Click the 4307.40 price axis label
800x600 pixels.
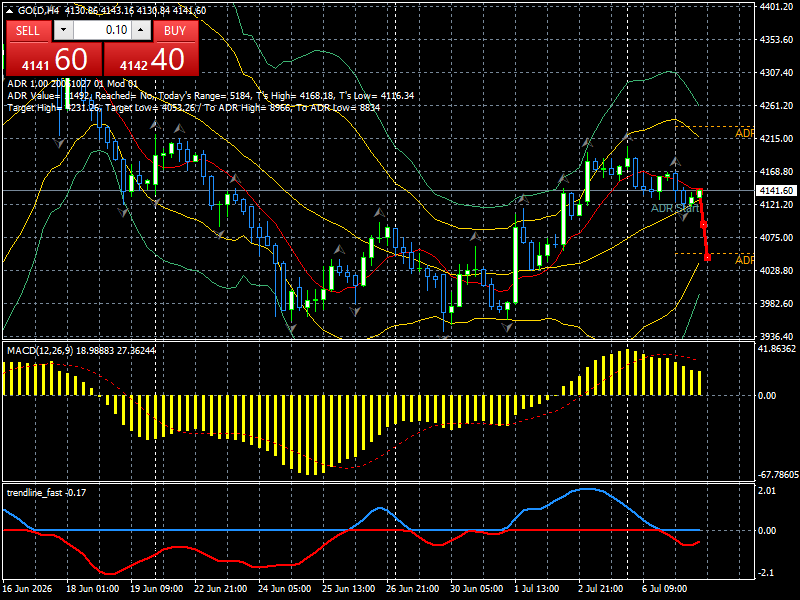pyautogui.click(x=776, y=73)
